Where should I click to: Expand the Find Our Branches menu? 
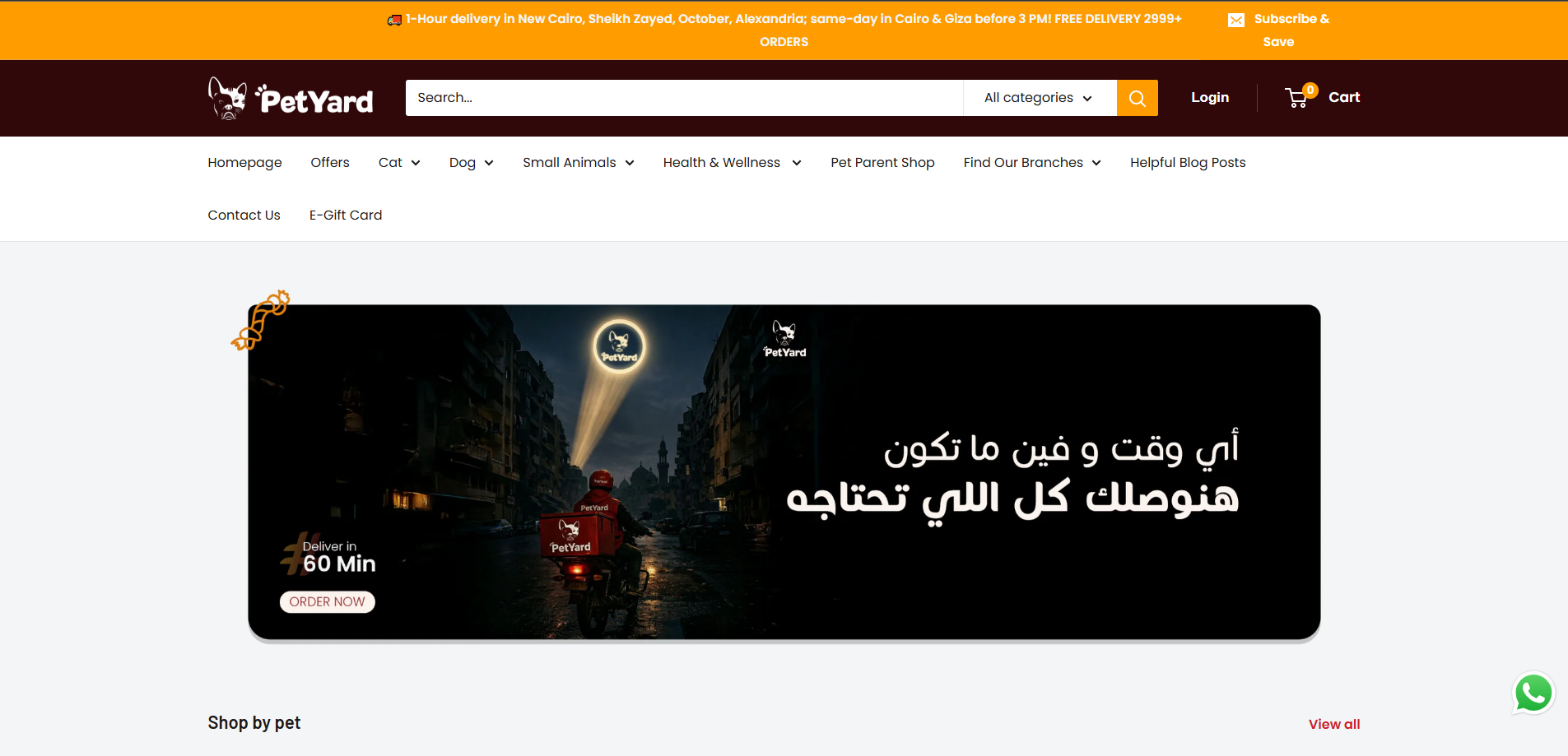1031,162
